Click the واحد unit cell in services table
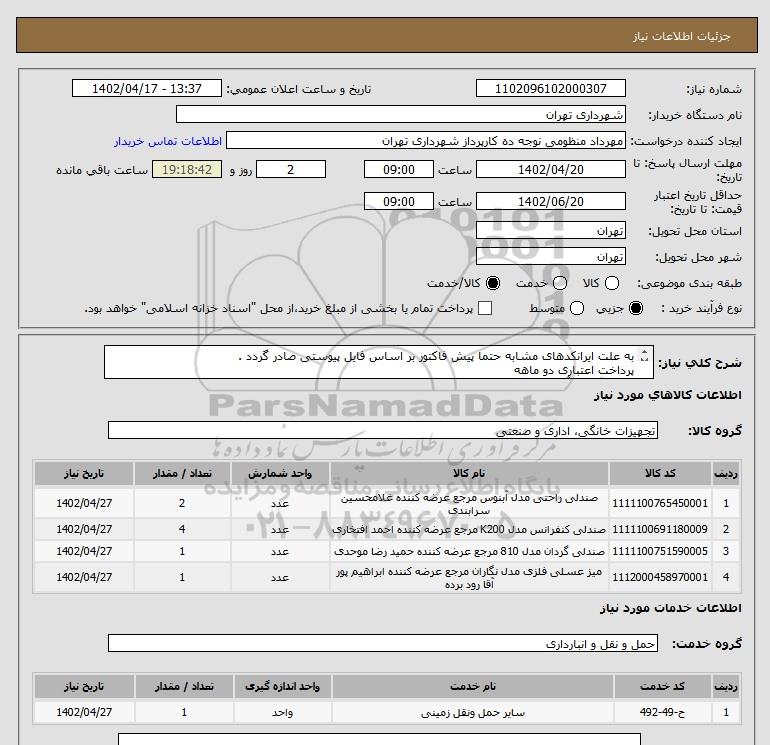 [282, 713]
